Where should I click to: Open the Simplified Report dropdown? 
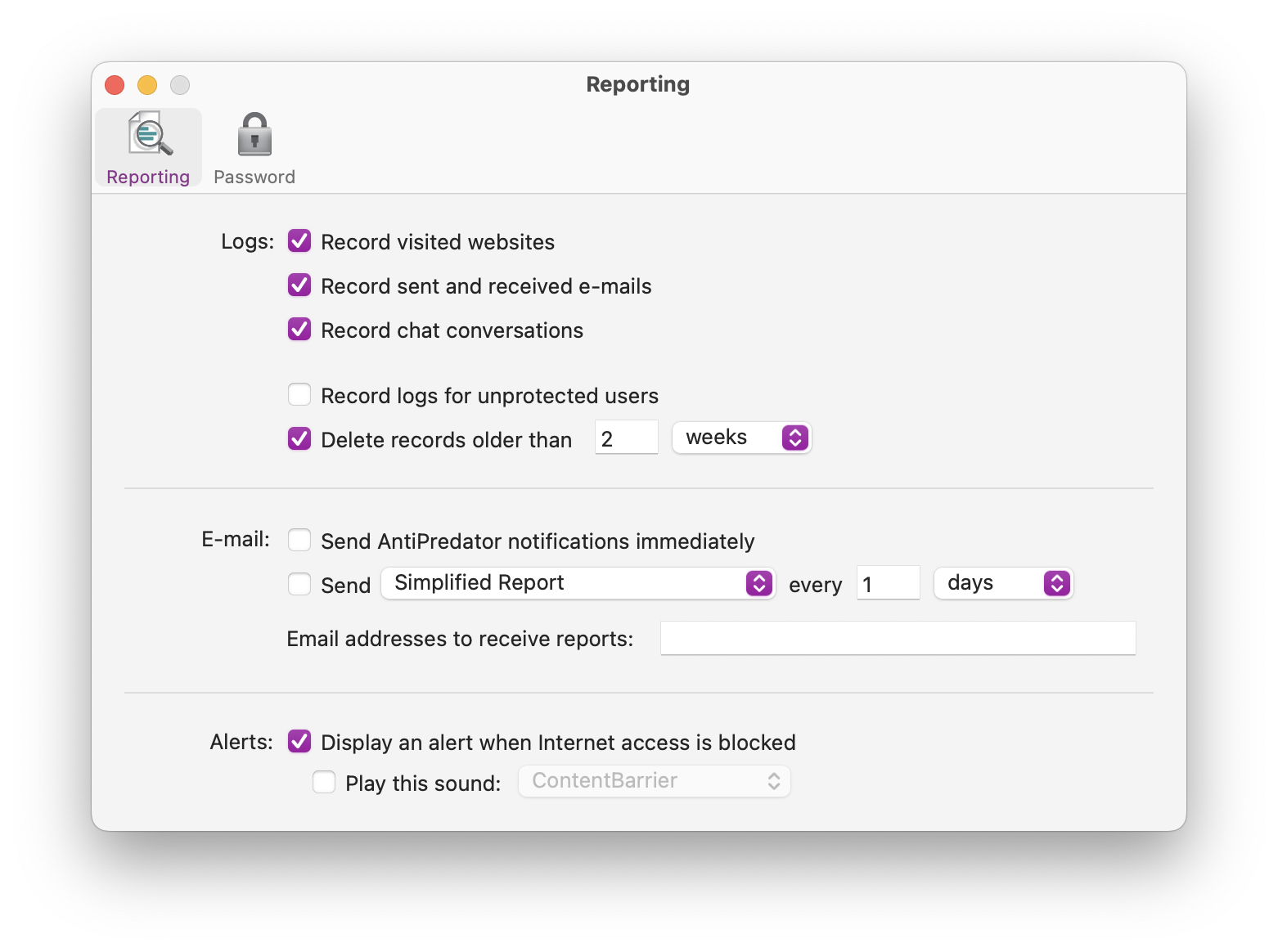[578, 583]
